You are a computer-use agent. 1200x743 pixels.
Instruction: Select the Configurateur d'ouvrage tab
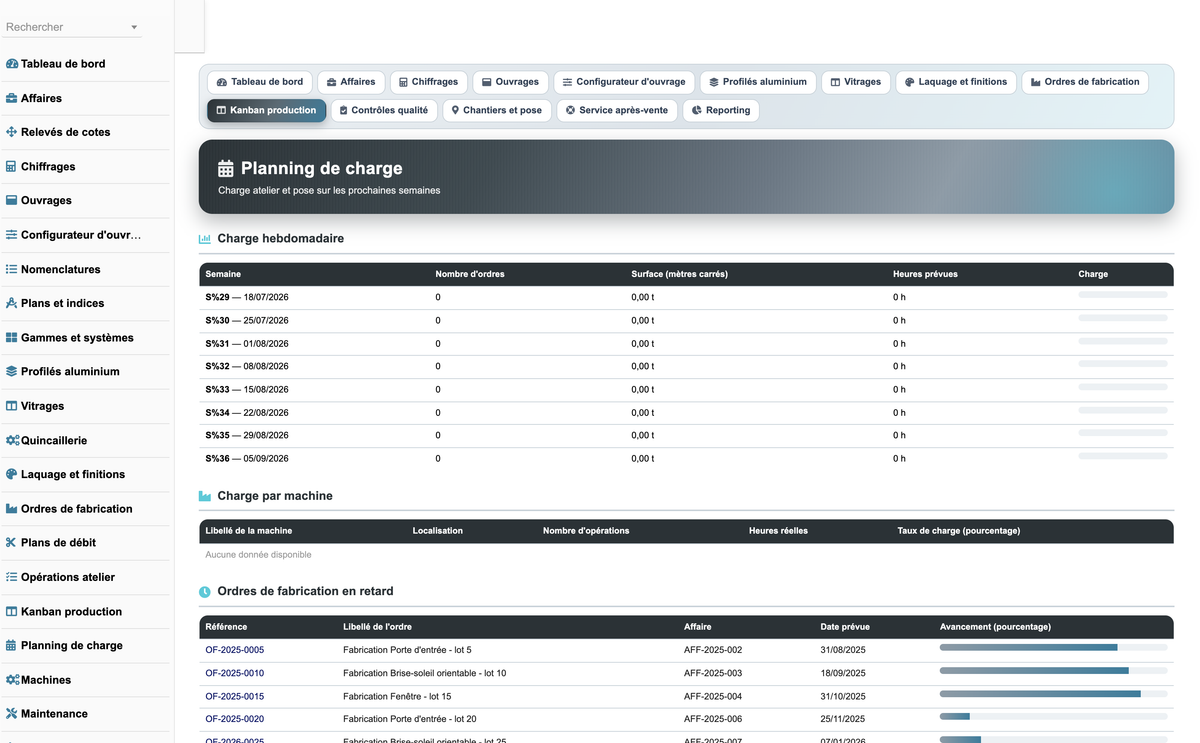tap(624, 82)
